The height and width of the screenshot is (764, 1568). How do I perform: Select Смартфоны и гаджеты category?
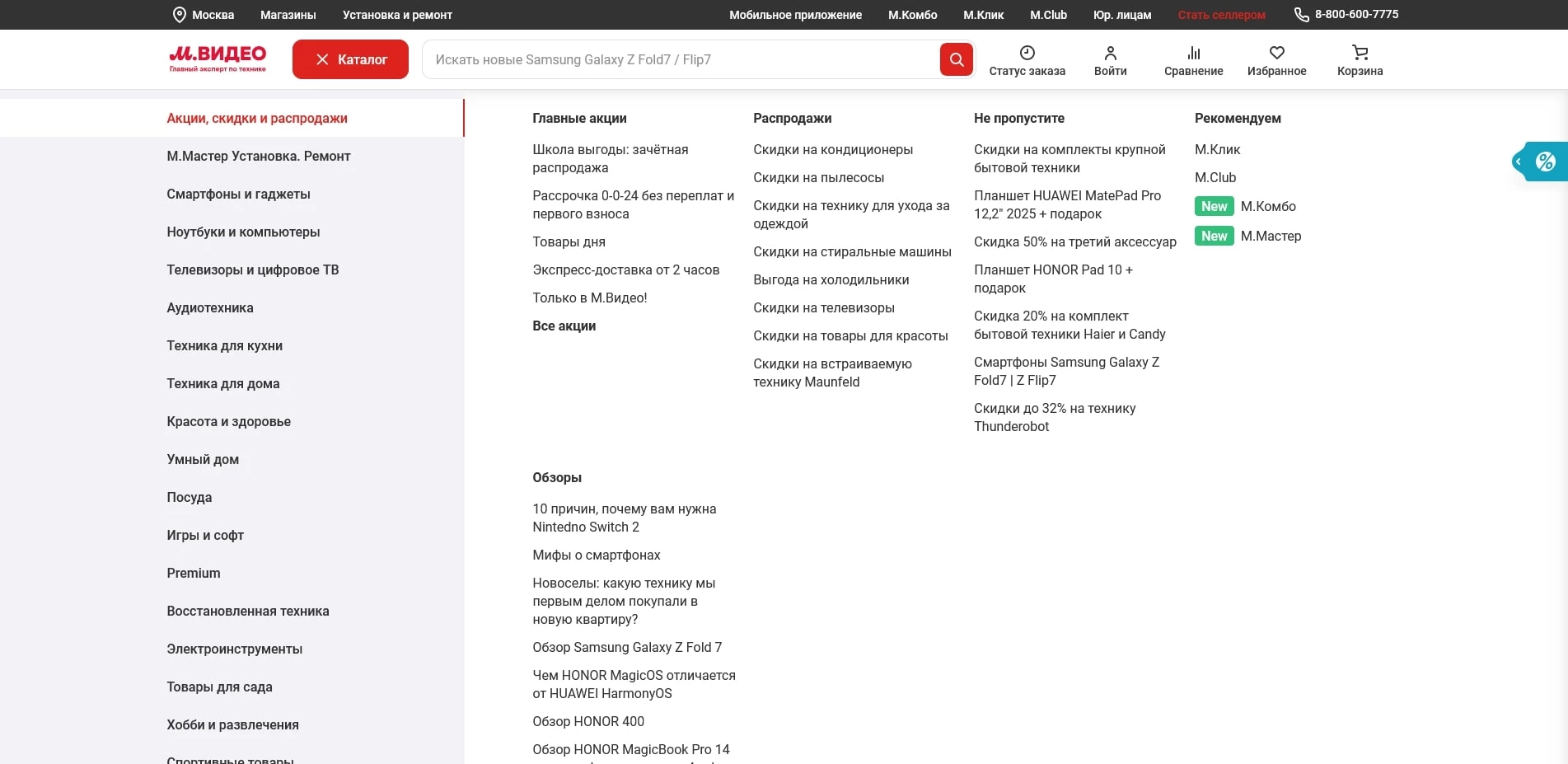(x=238, y=195)
